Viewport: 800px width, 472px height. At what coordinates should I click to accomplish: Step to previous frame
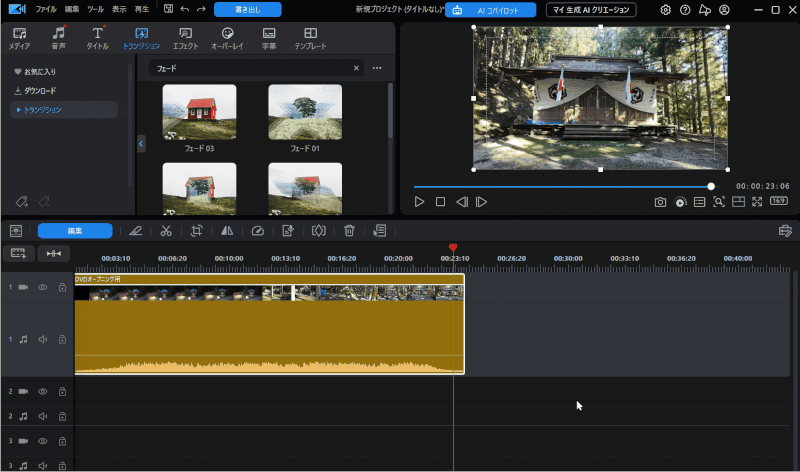pos(462,202)
